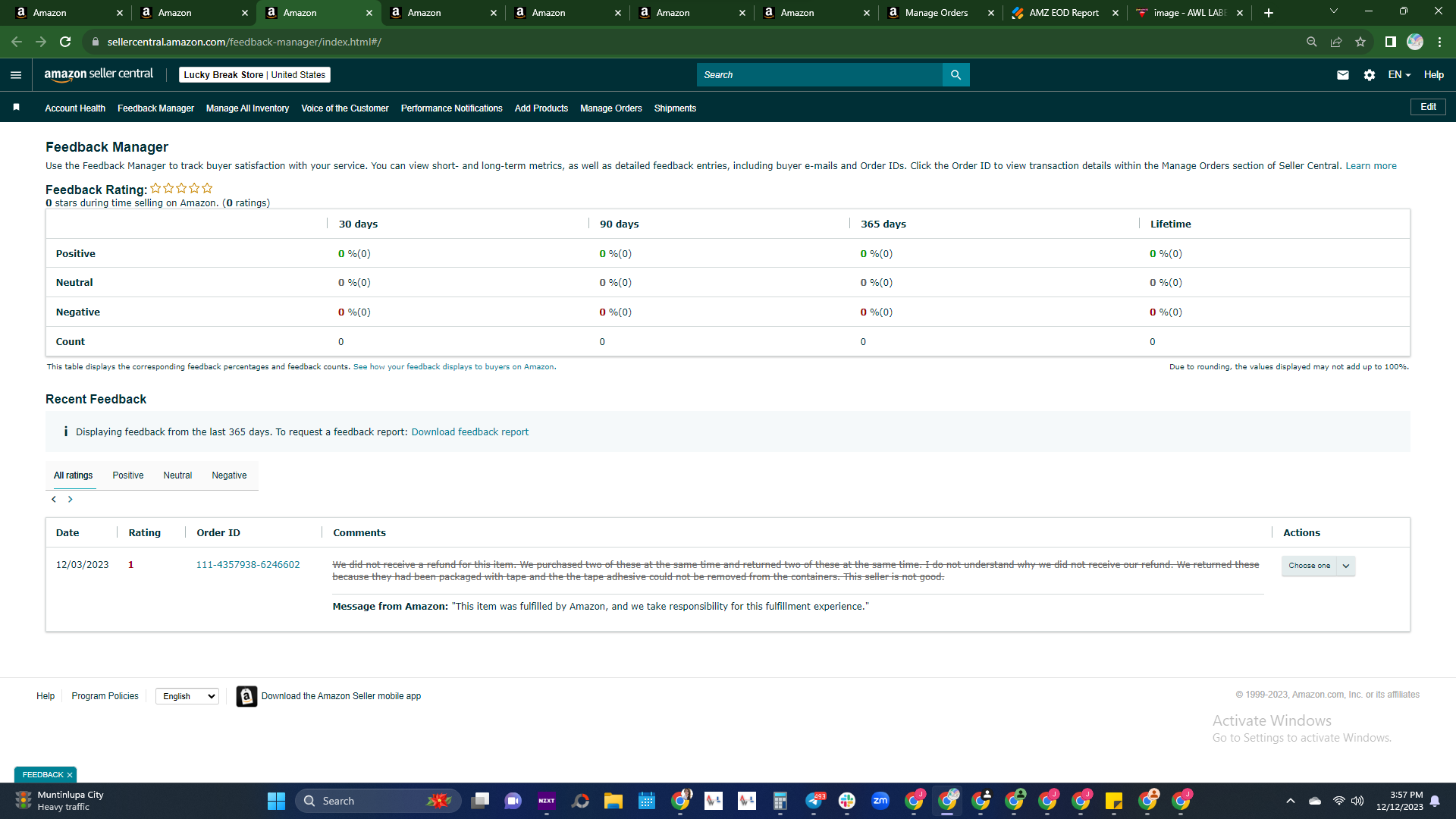Screen dimensions: 1456x819
Task: Switch to the AMZ EOD Report tab
Action: pos(1065,13)
